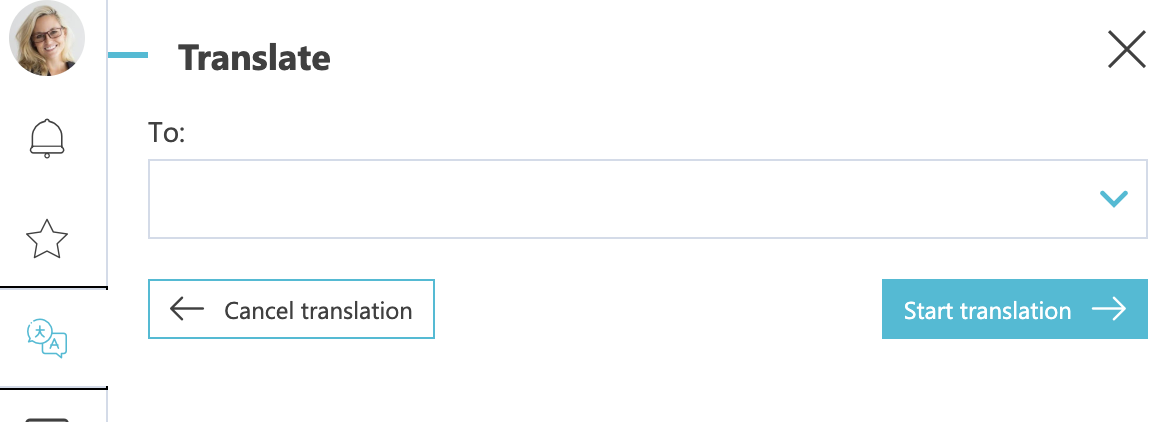Start the translation

(x=1015, y=309)
